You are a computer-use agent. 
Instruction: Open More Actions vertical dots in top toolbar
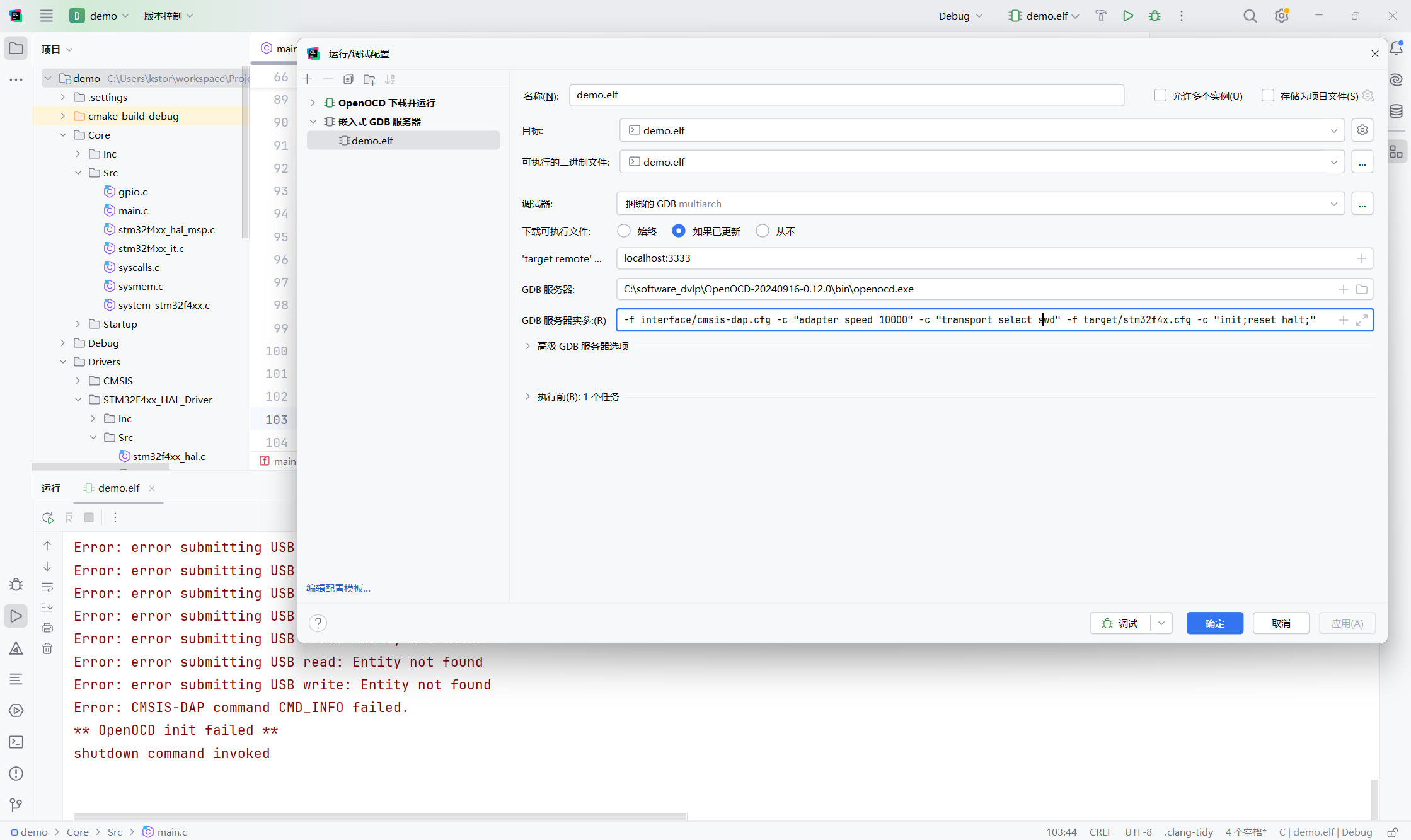[1182, 16]
